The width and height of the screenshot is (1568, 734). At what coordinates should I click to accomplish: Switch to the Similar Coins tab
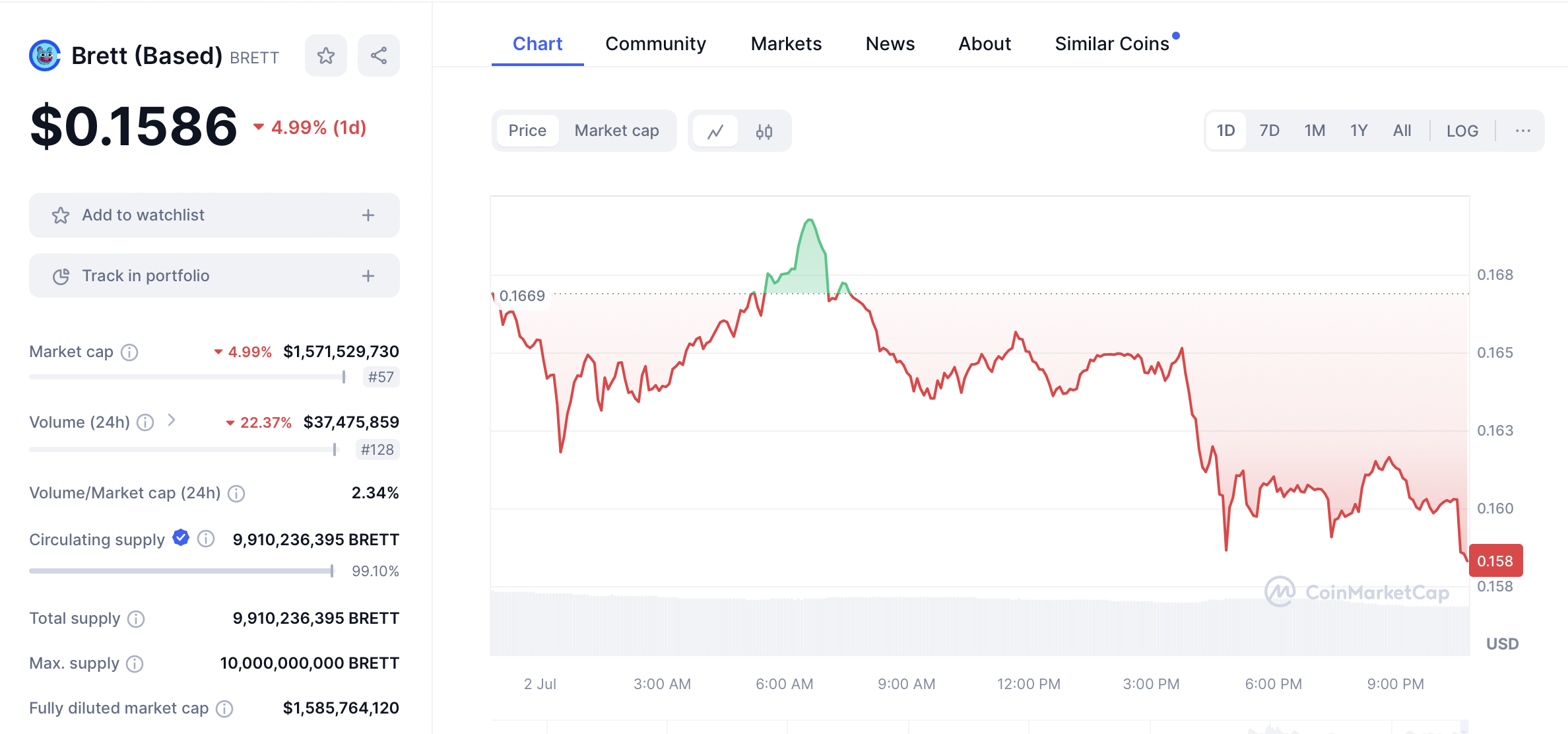click(x=1112, y=44)
